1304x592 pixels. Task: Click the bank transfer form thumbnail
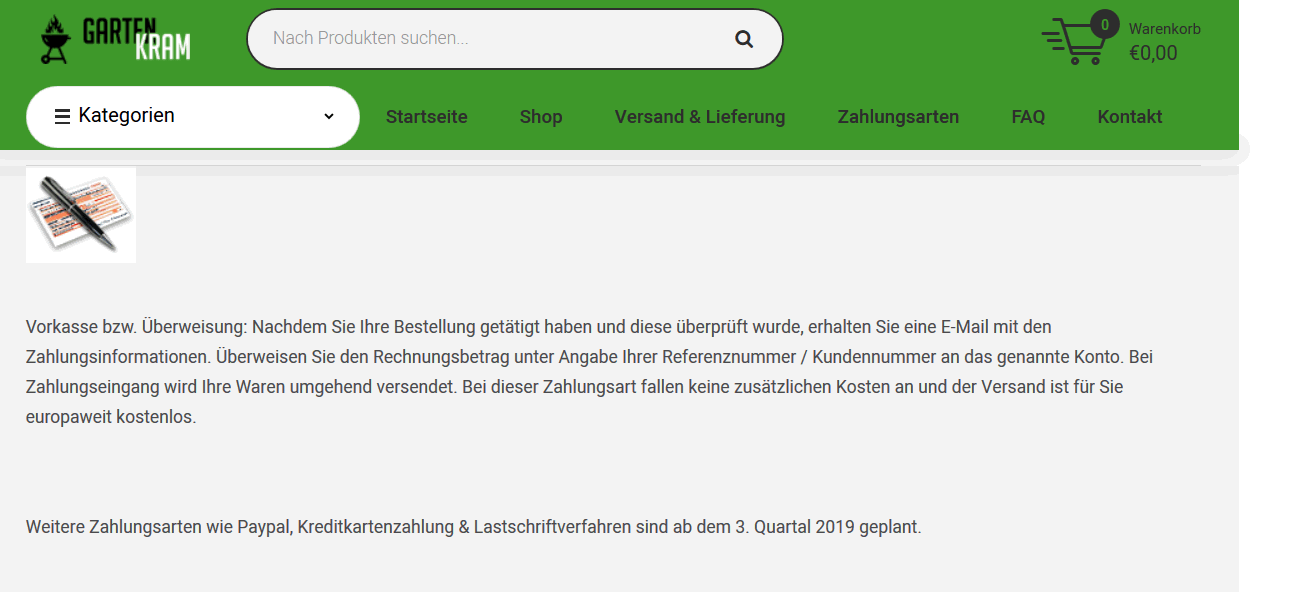tap(81, 214)
